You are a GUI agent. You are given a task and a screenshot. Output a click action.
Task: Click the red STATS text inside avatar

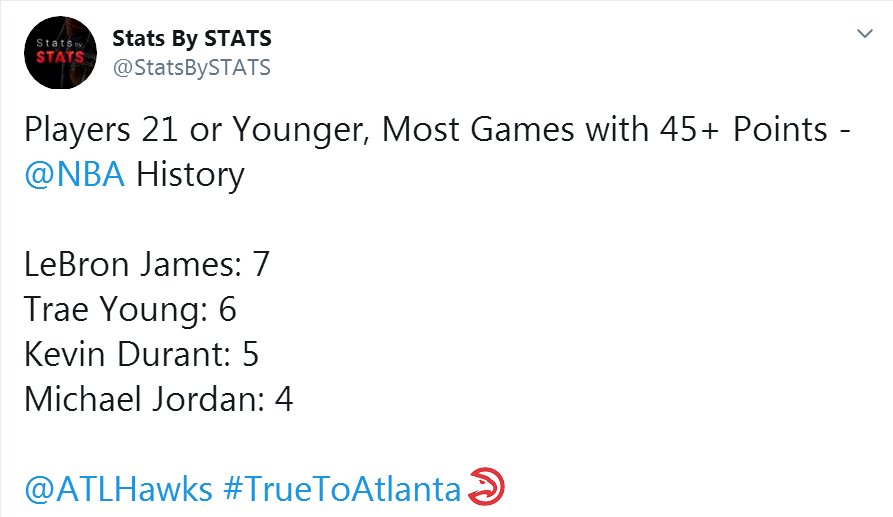(60, 57)
